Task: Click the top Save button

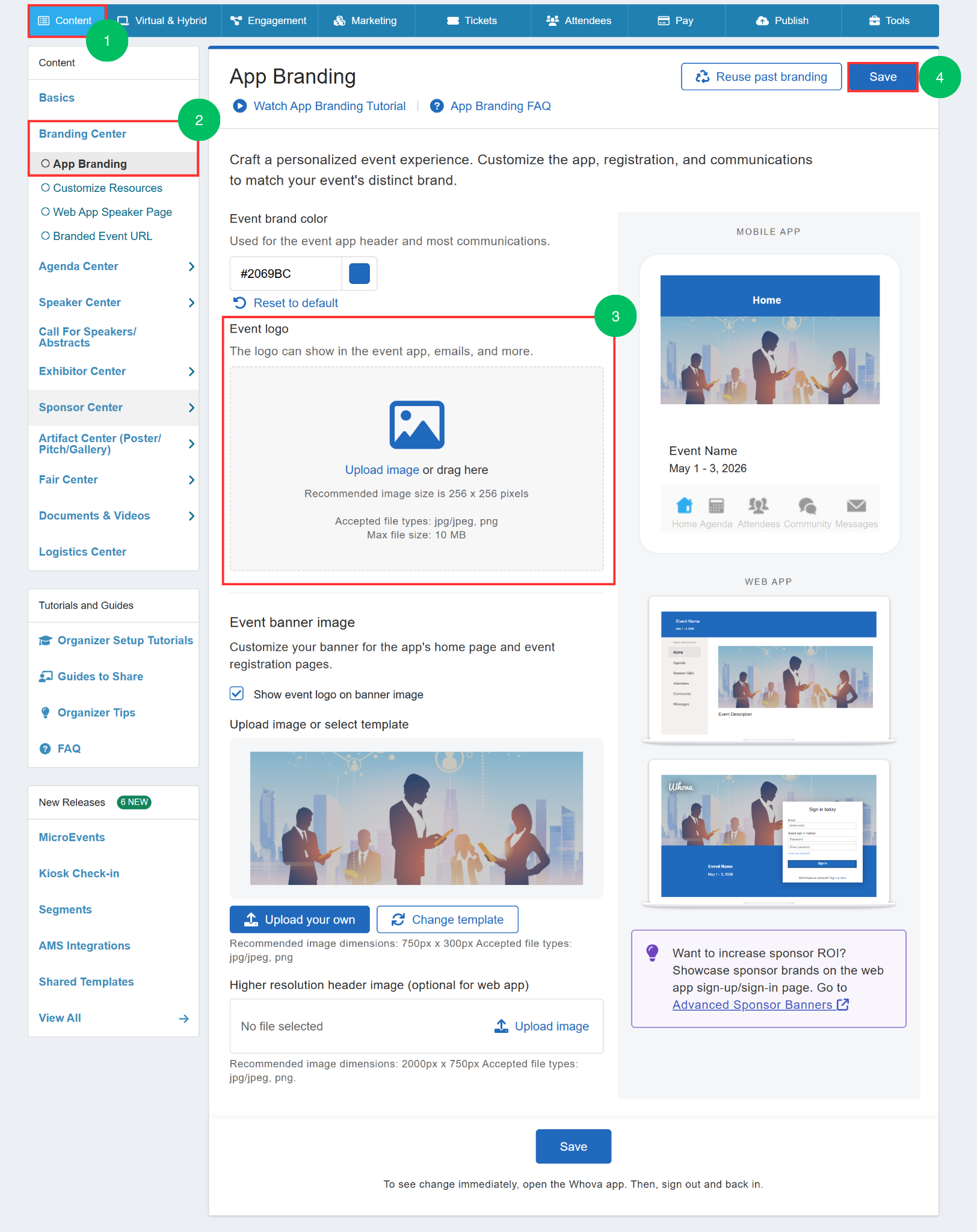Action: click(x=883, y=77)
